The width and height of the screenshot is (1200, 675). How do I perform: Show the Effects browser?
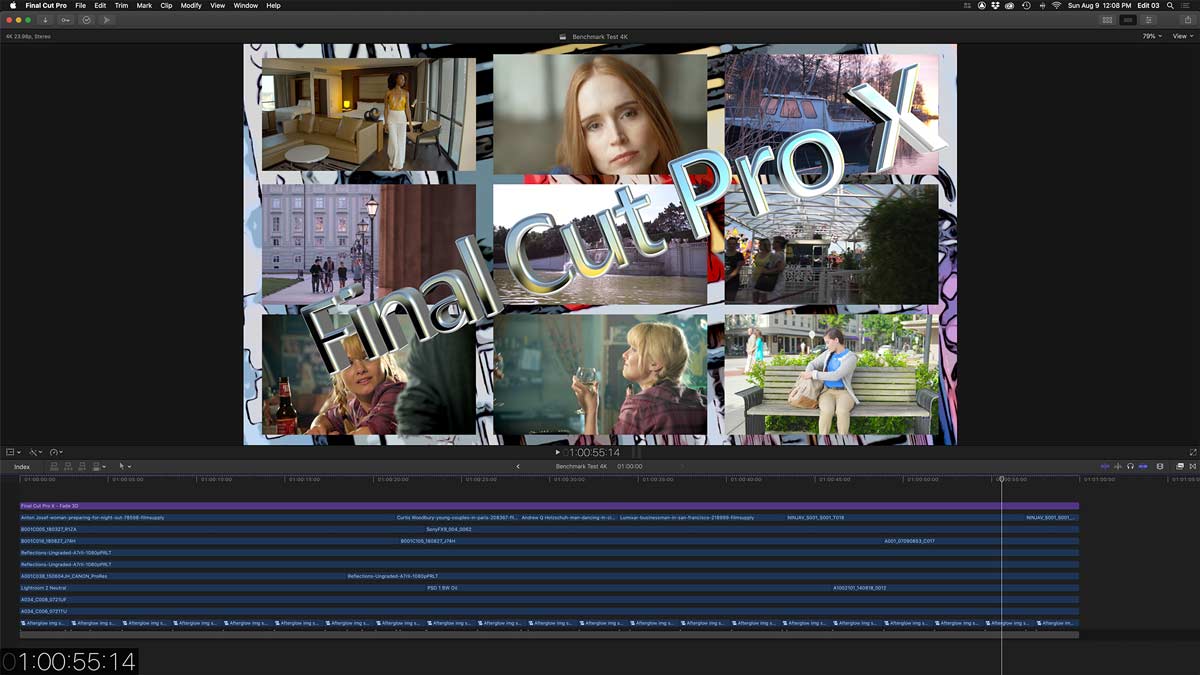(x=1180, y=466)
